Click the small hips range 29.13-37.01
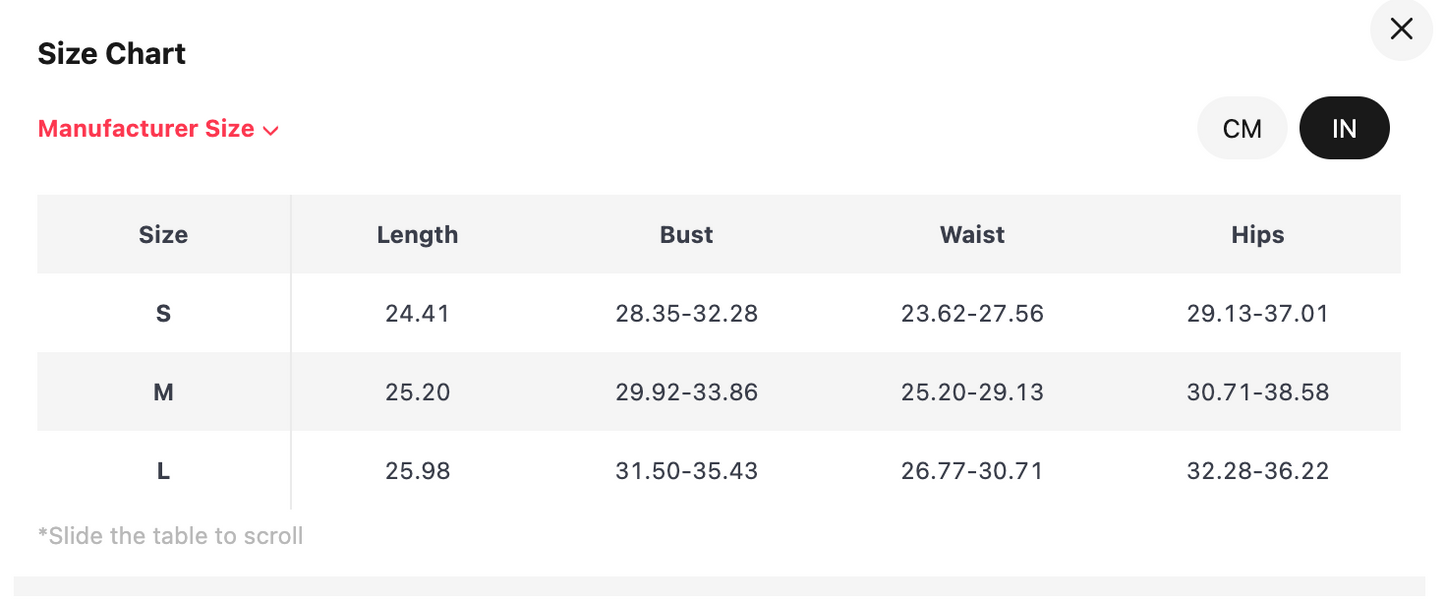This screenshot has height=602, width=1445. pos(1257,314)
